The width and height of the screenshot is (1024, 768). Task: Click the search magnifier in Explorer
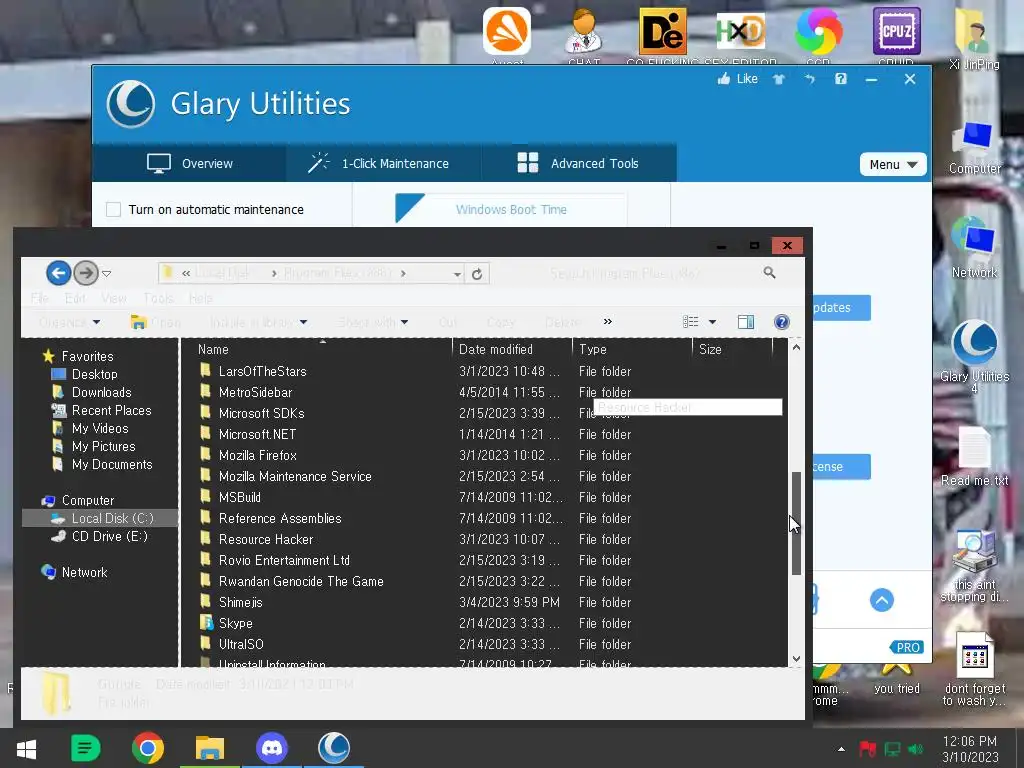tap(769, 273)
